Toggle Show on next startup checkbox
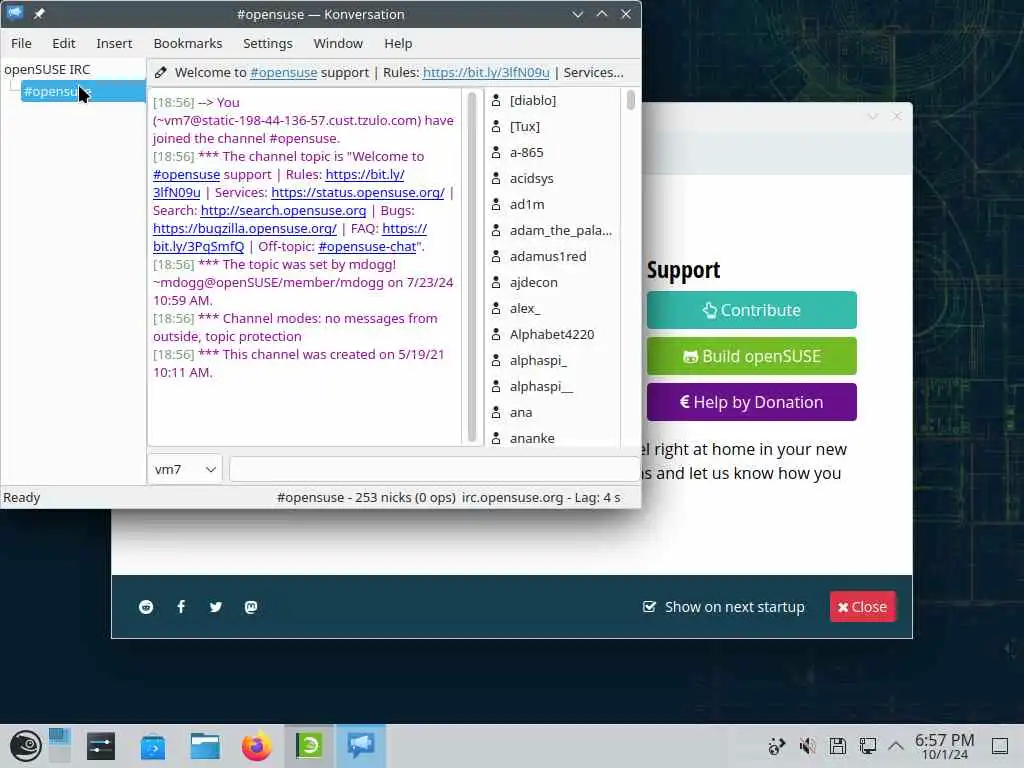Image resolution: width=1024 pixels, height=768 pixels. [649, 607]
